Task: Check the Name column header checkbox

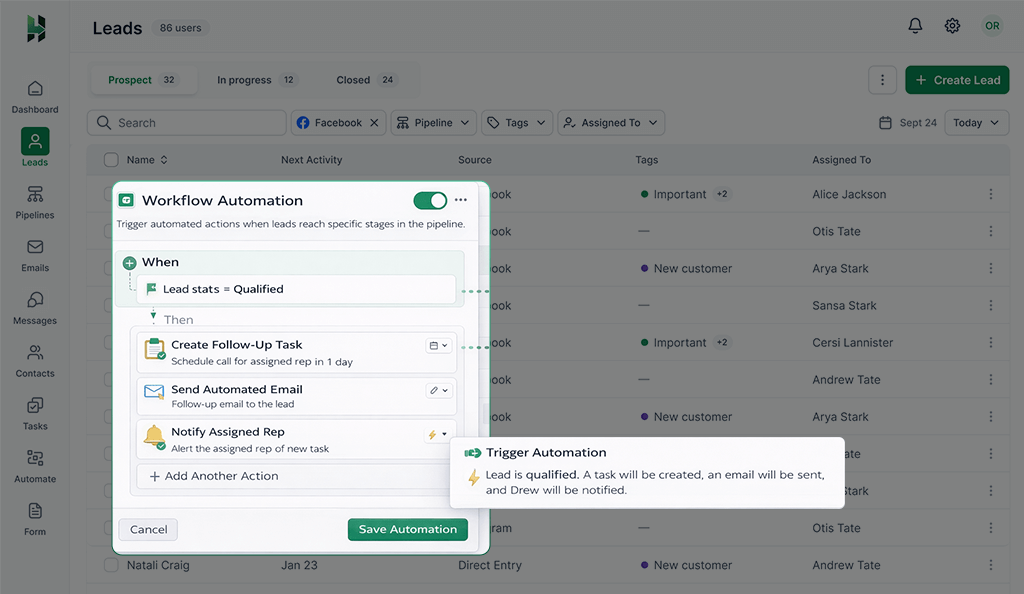Action: tap(111, 159)
